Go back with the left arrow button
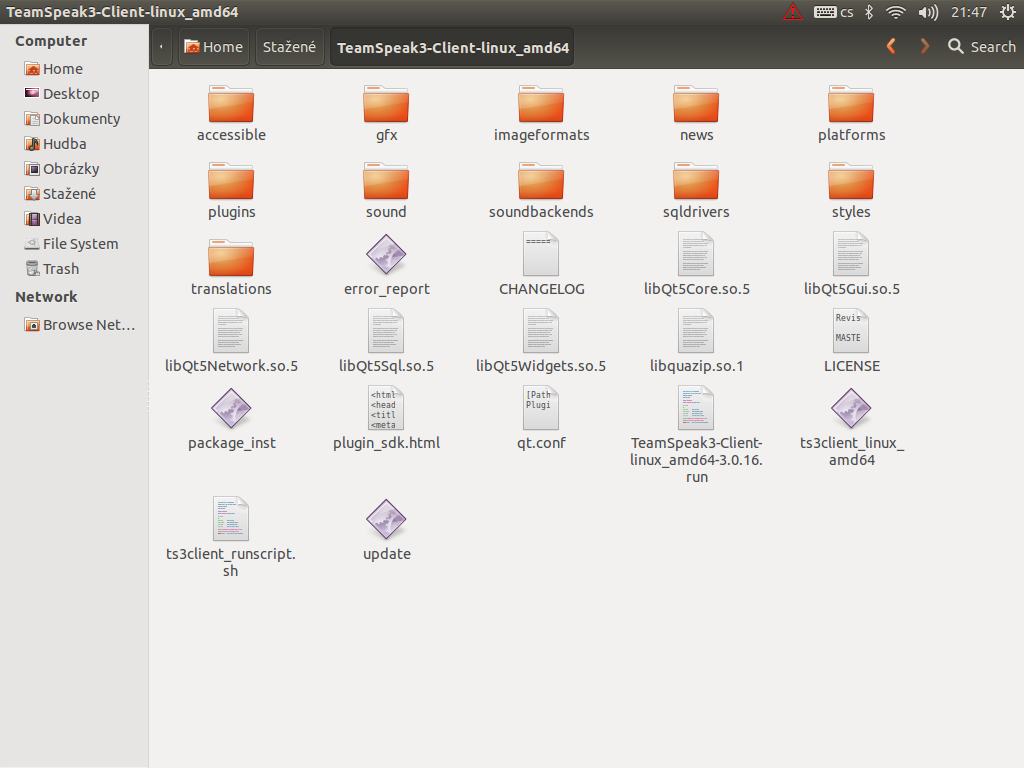Viewport: 1024px width, 768px height. [x=891, y=46]
